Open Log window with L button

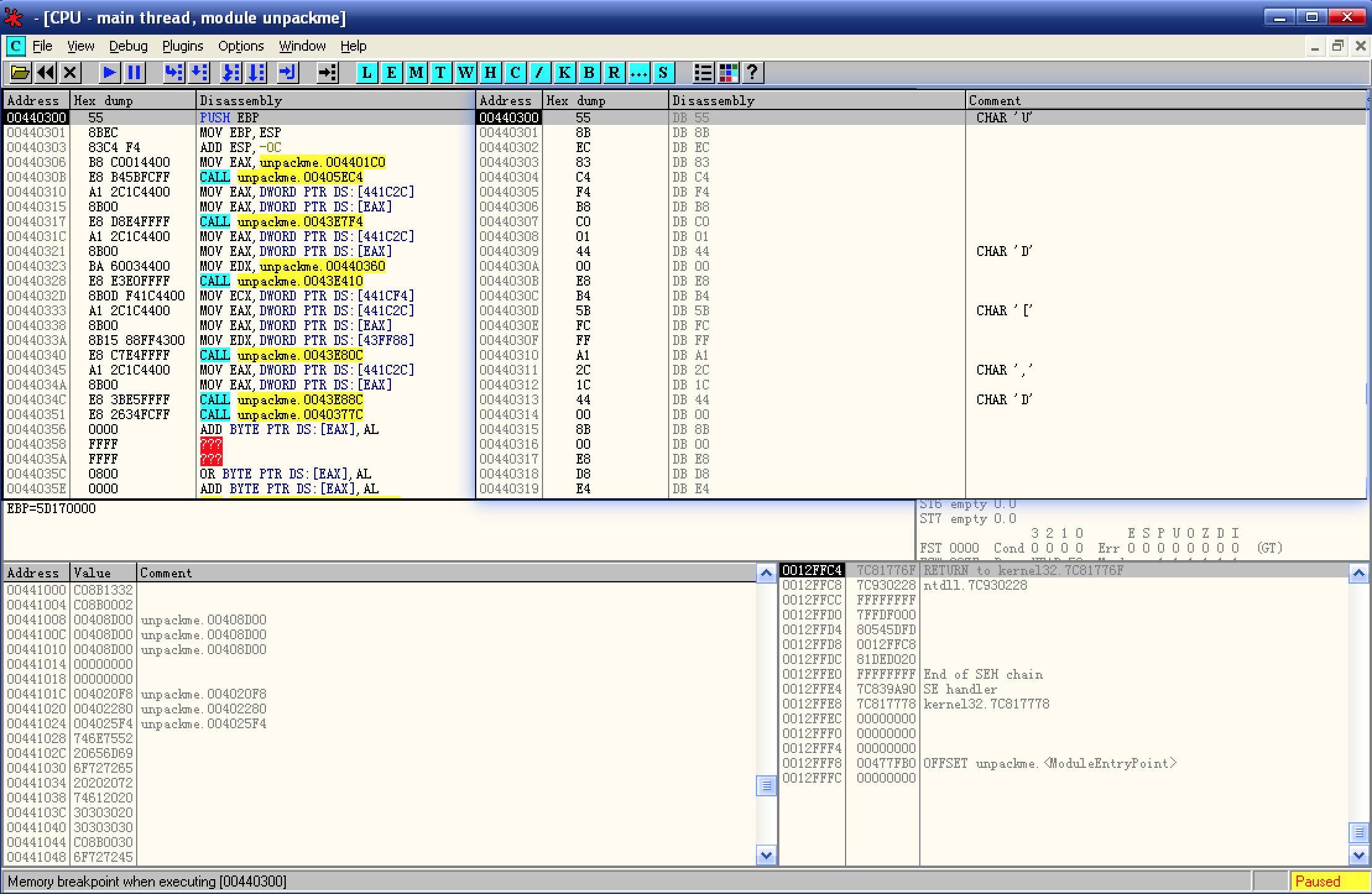tap(367, 73)
